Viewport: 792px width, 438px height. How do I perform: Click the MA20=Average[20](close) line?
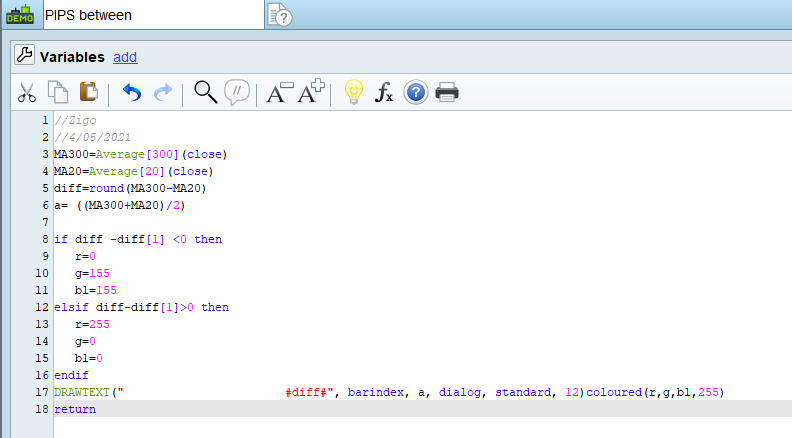133,171
